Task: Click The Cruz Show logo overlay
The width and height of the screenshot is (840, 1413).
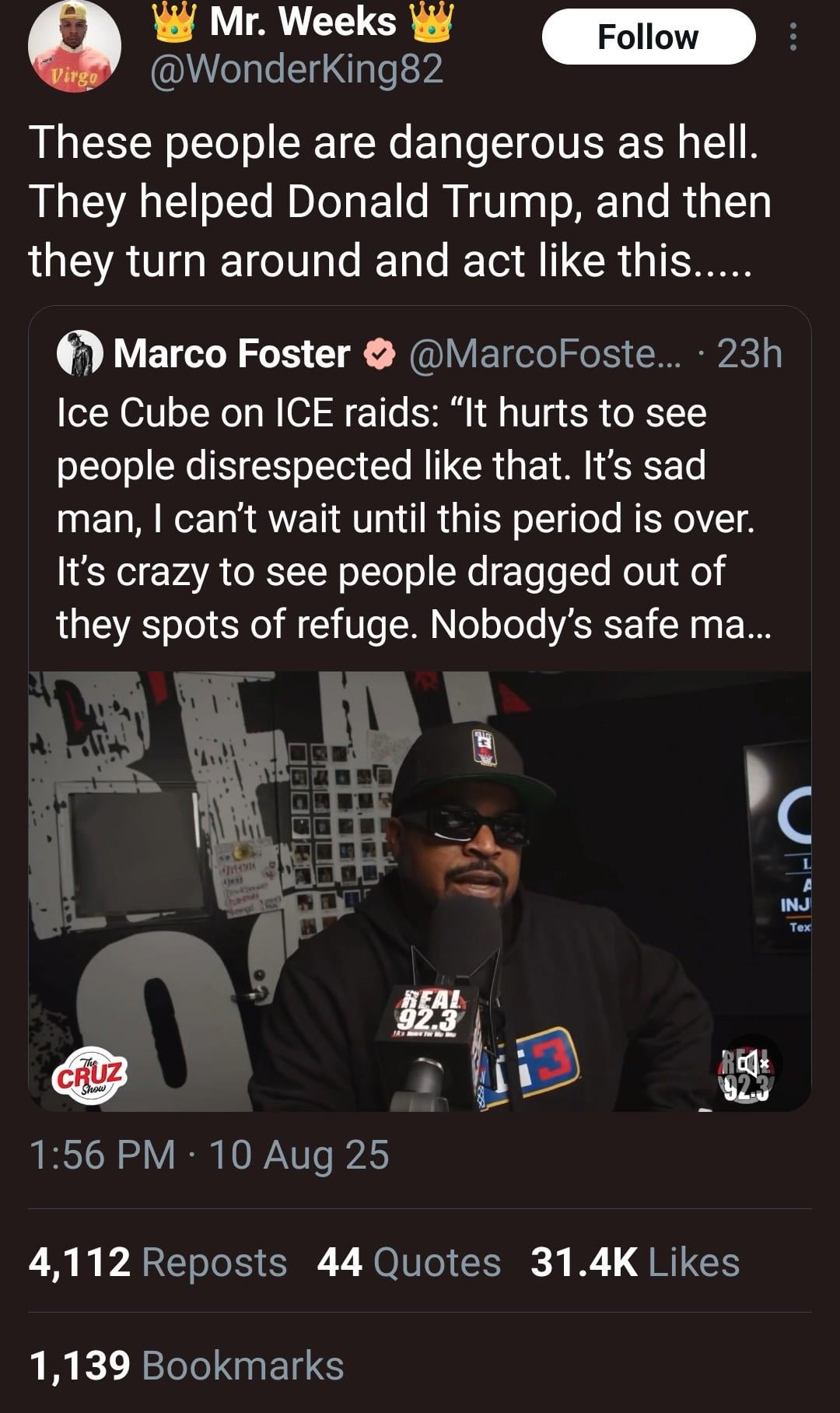Action: (90, 1076)
